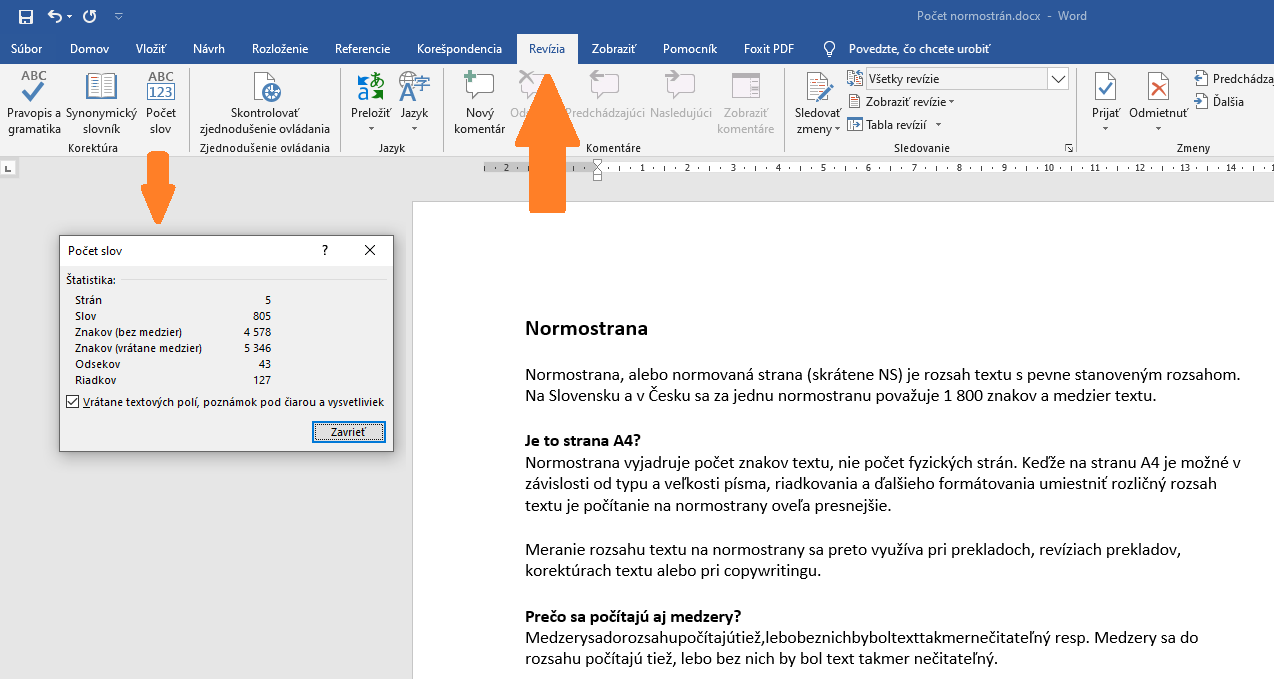
Task: Click the Strán statistic row
Action: pos(173,300)
